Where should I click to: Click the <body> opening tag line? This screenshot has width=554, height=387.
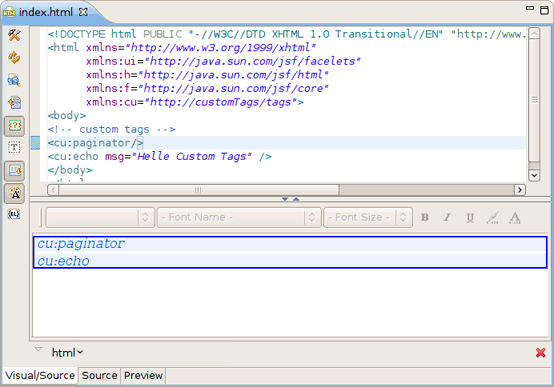tap(67, 116)
